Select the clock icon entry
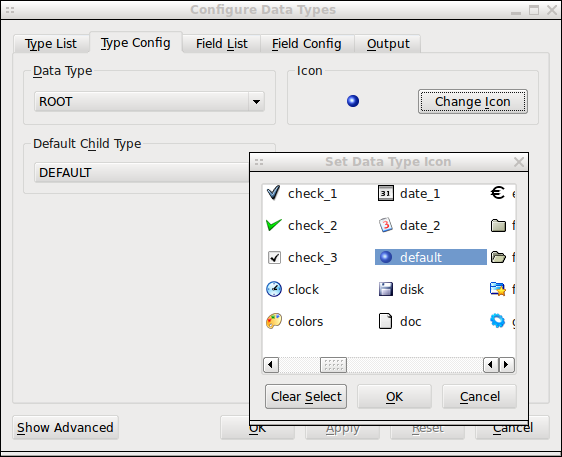Image resolution: width=562 pixels, height=457 pixels. point(274,289)
